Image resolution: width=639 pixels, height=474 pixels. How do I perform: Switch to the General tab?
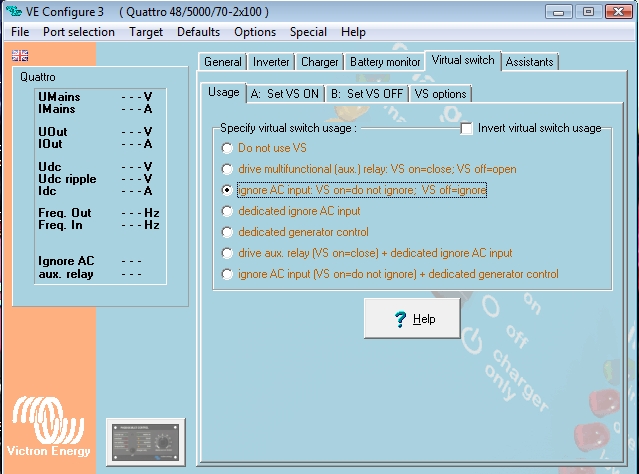[x=223, y=62]
